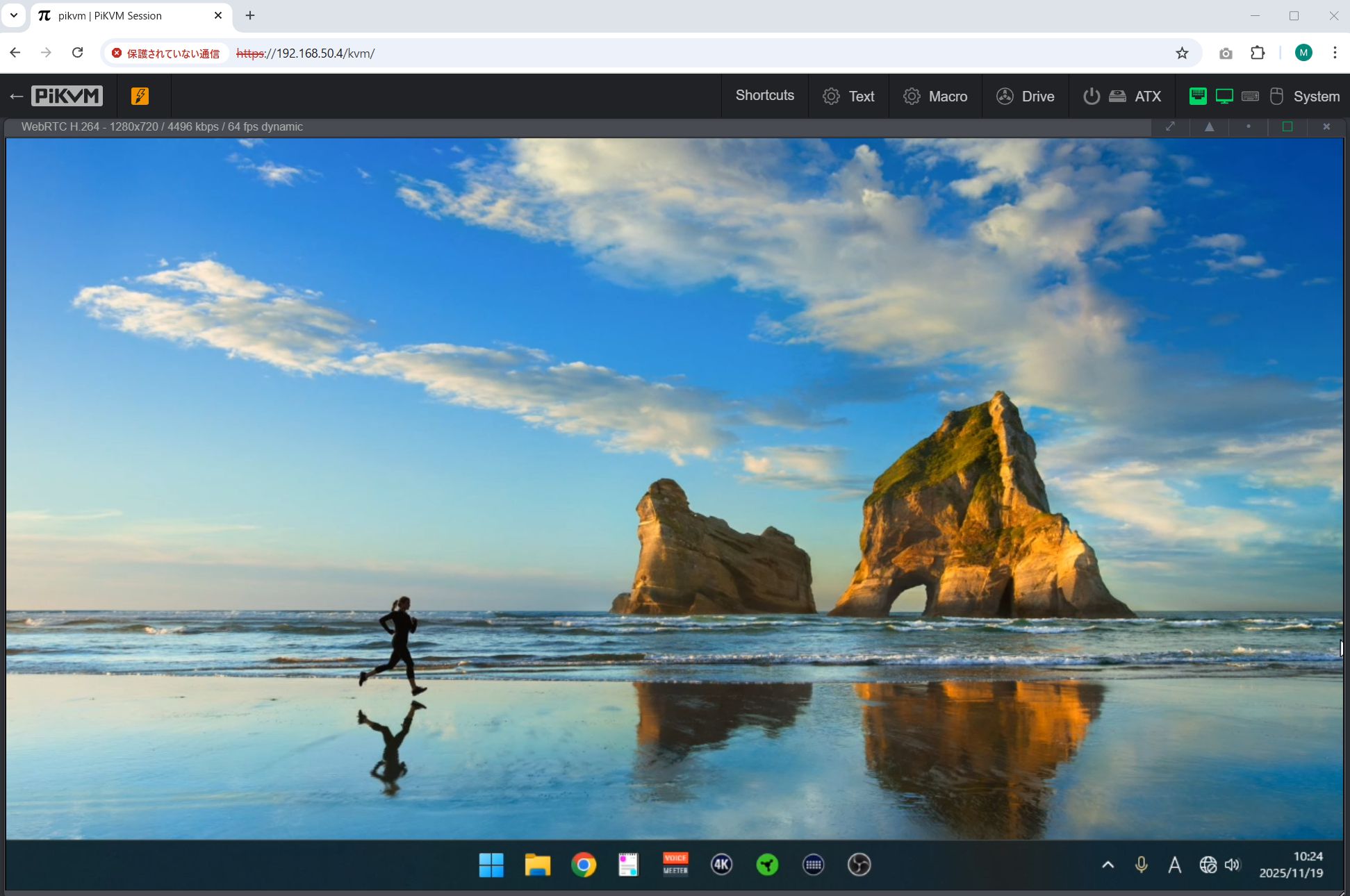Expand the ATX power menu
Image resolution: width=1350 pixels, height=896 pixels.
(1121, 96)
